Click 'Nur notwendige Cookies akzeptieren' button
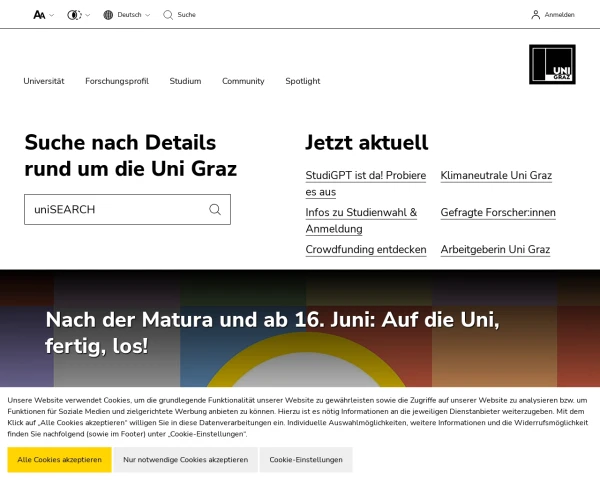 pos(186,460)
